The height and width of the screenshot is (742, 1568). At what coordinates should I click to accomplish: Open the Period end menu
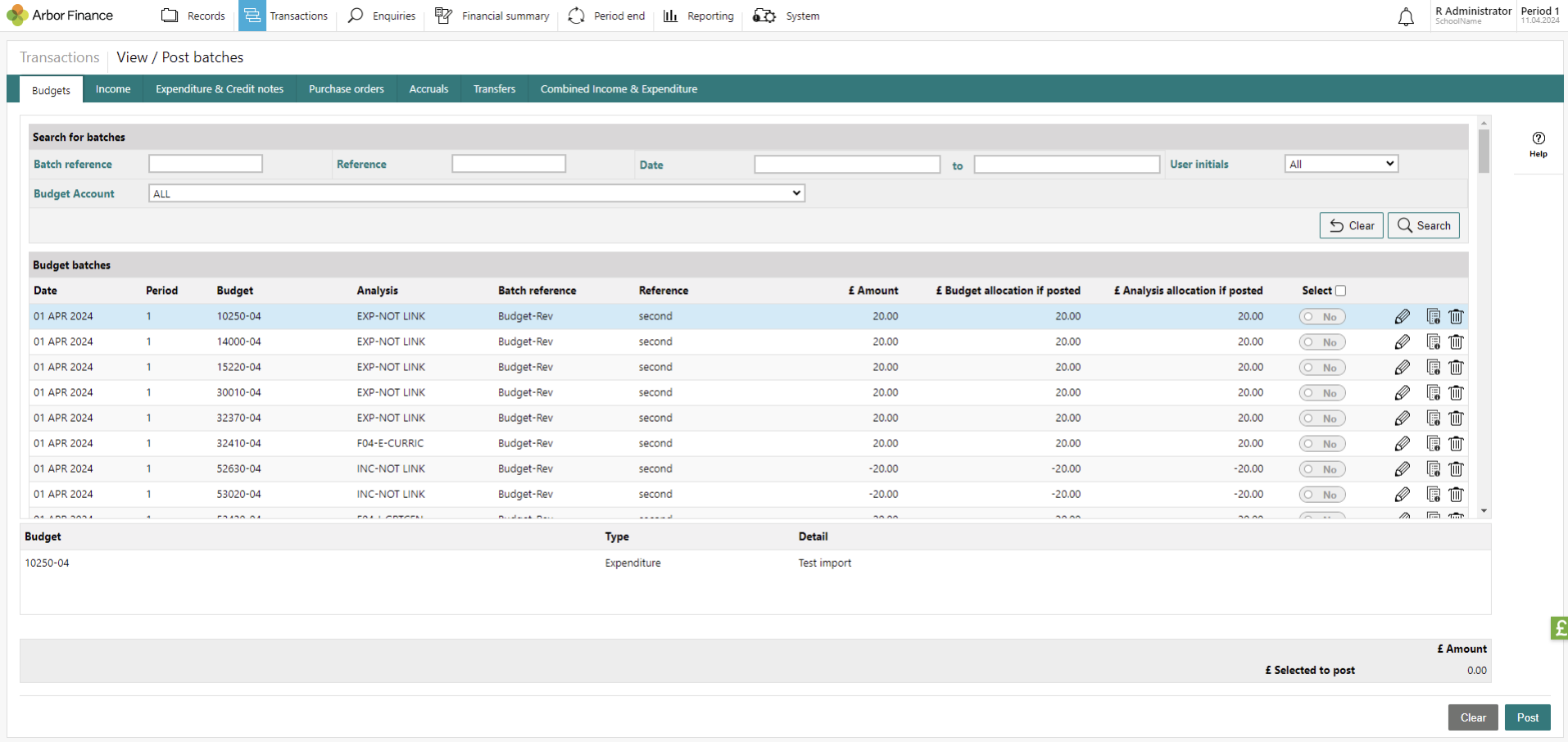606,16
